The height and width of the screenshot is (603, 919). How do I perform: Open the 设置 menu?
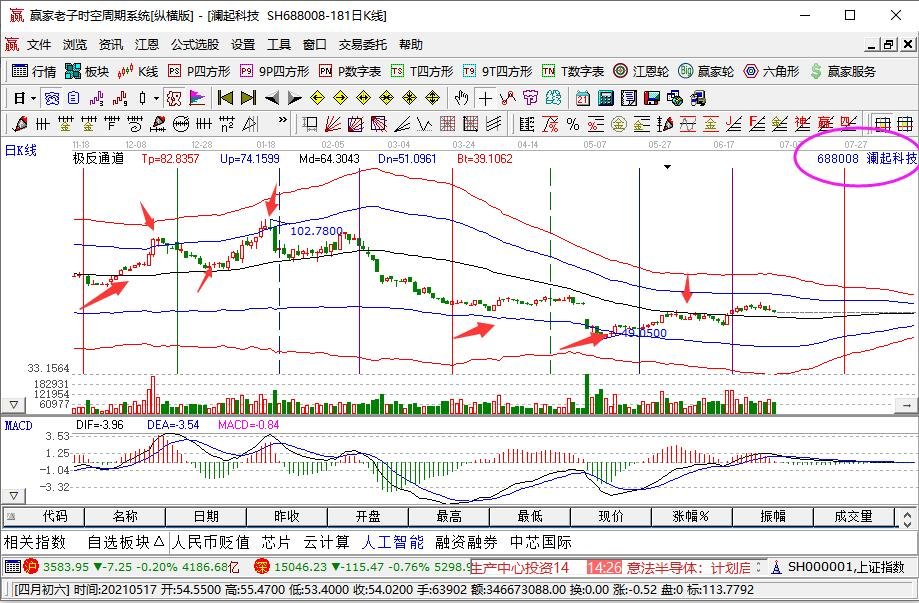243,45
